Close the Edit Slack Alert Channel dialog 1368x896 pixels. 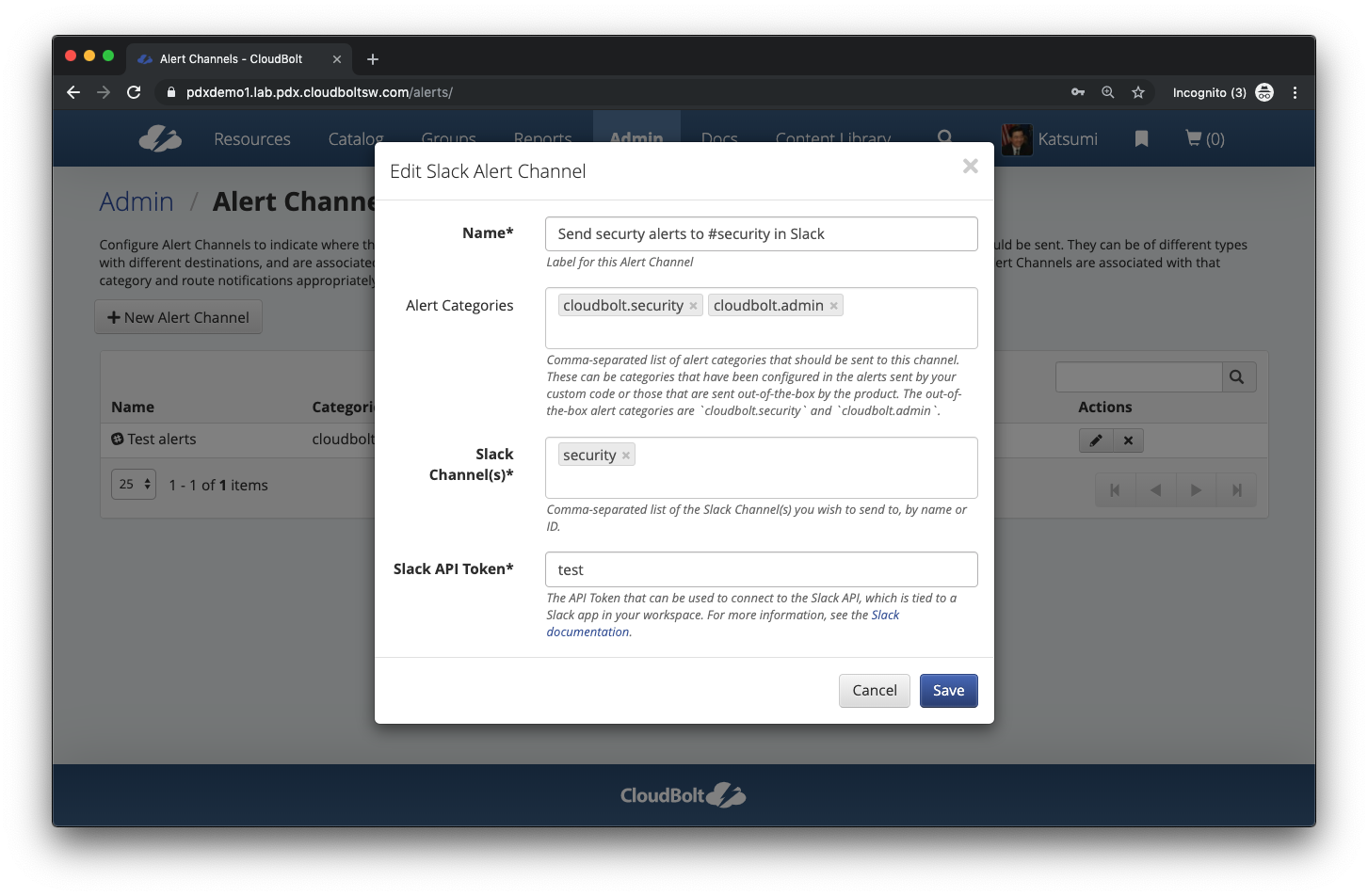[970, 167]
